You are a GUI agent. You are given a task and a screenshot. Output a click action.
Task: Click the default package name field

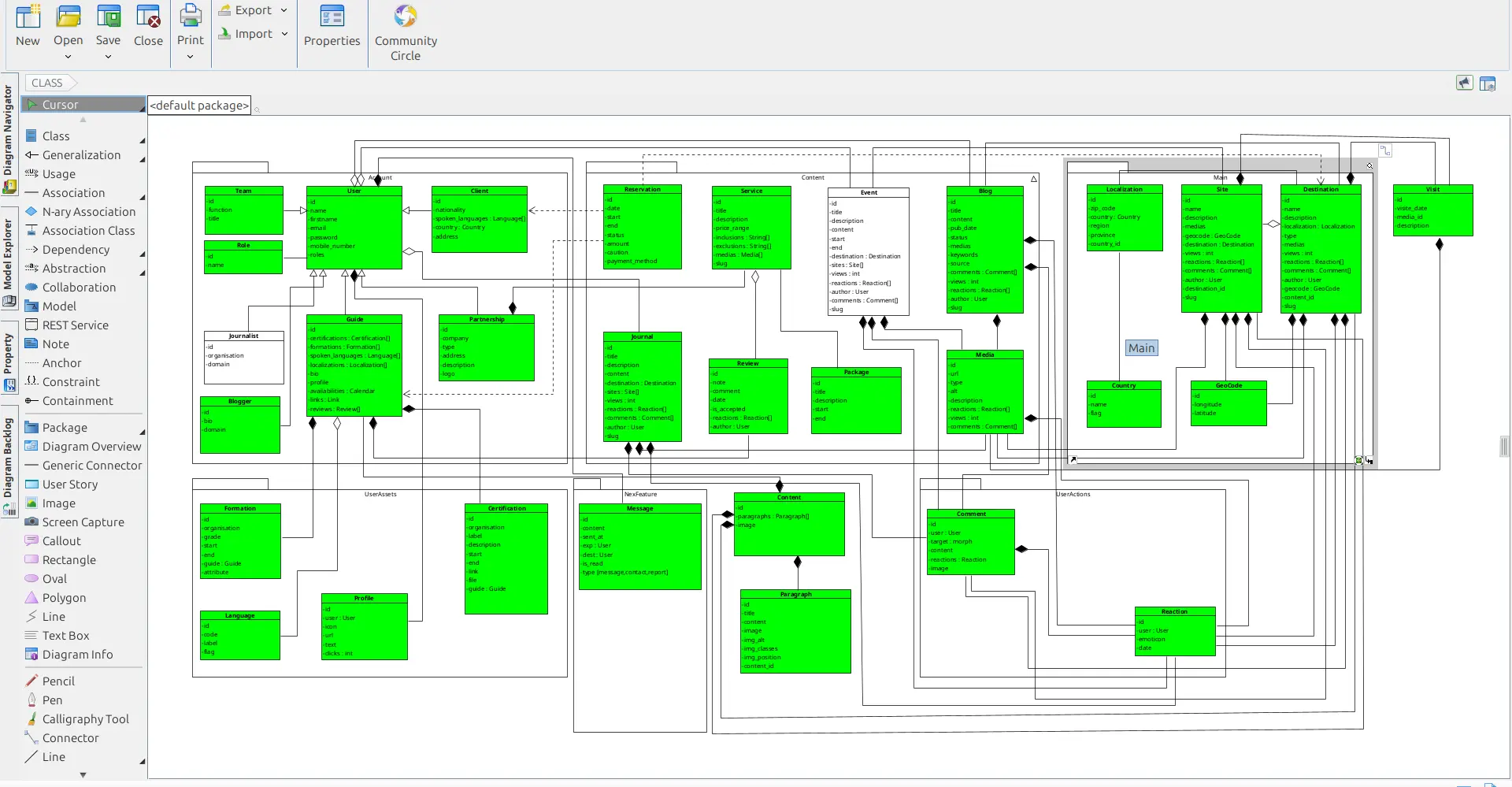tap(199, 106)
